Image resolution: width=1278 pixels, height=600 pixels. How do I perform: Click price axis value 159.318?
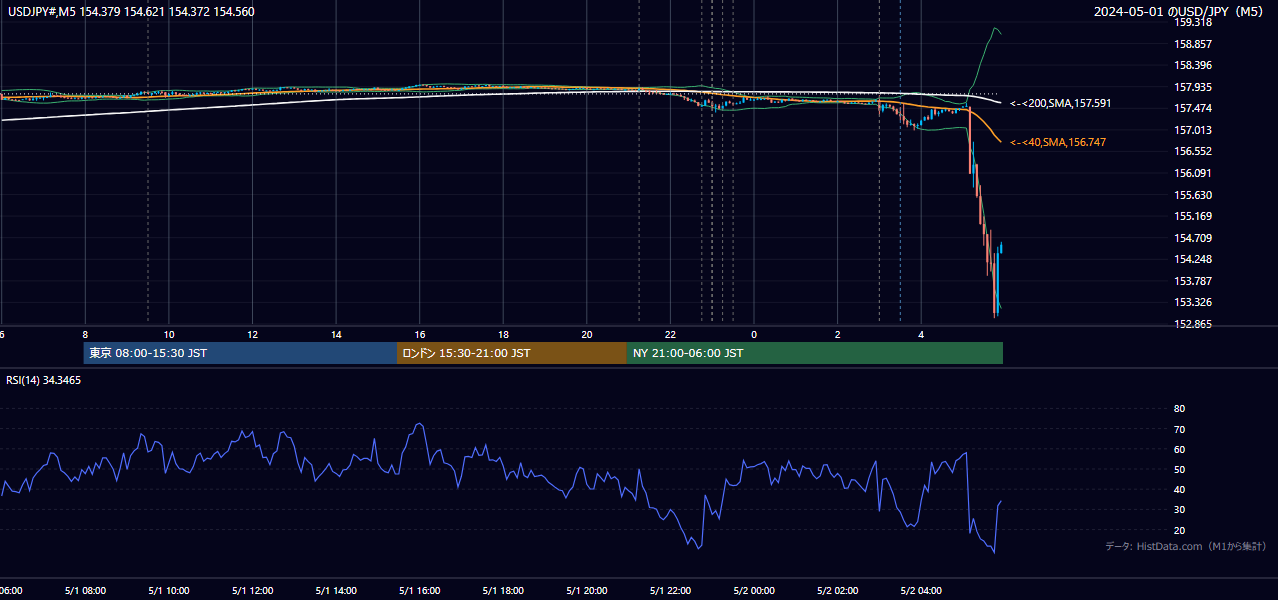coord(1194,22)
